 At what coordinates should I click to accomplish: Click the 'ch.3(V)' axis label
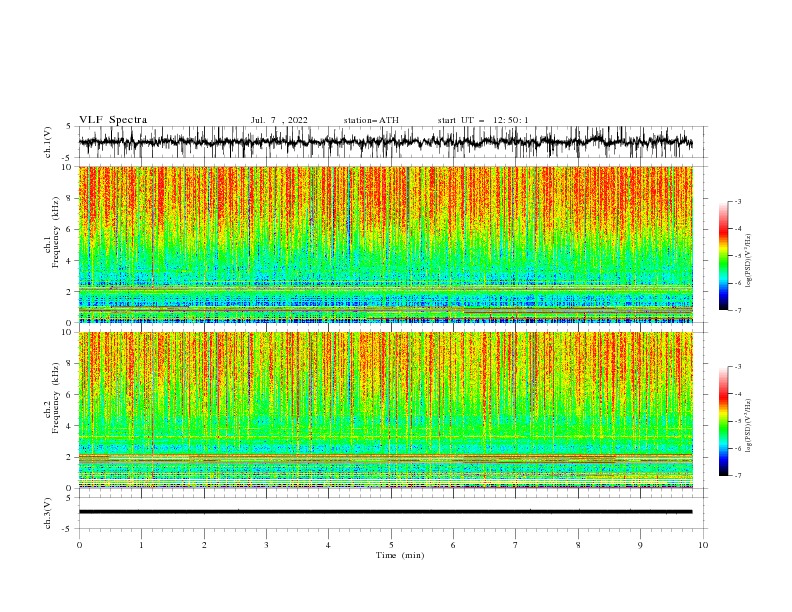[48, 513]
